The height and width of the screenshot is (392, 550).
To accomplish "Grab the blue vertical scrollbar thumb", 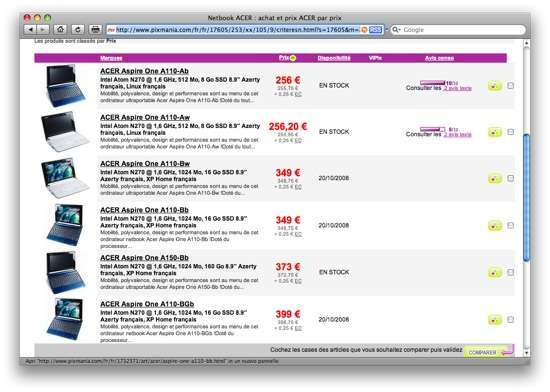I will click(526, 197).
